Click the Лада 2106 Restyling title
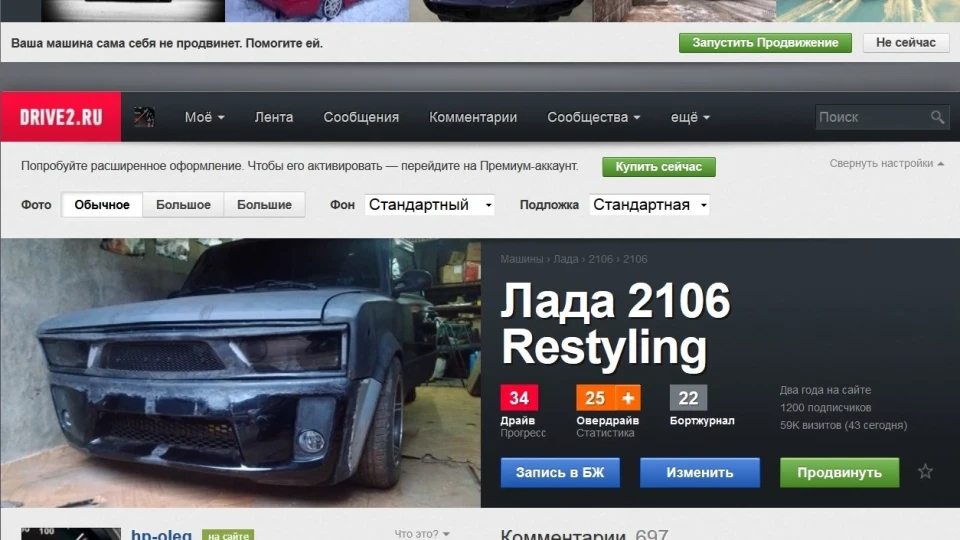This screenshot has width=960, height=540. click(615, 324)
